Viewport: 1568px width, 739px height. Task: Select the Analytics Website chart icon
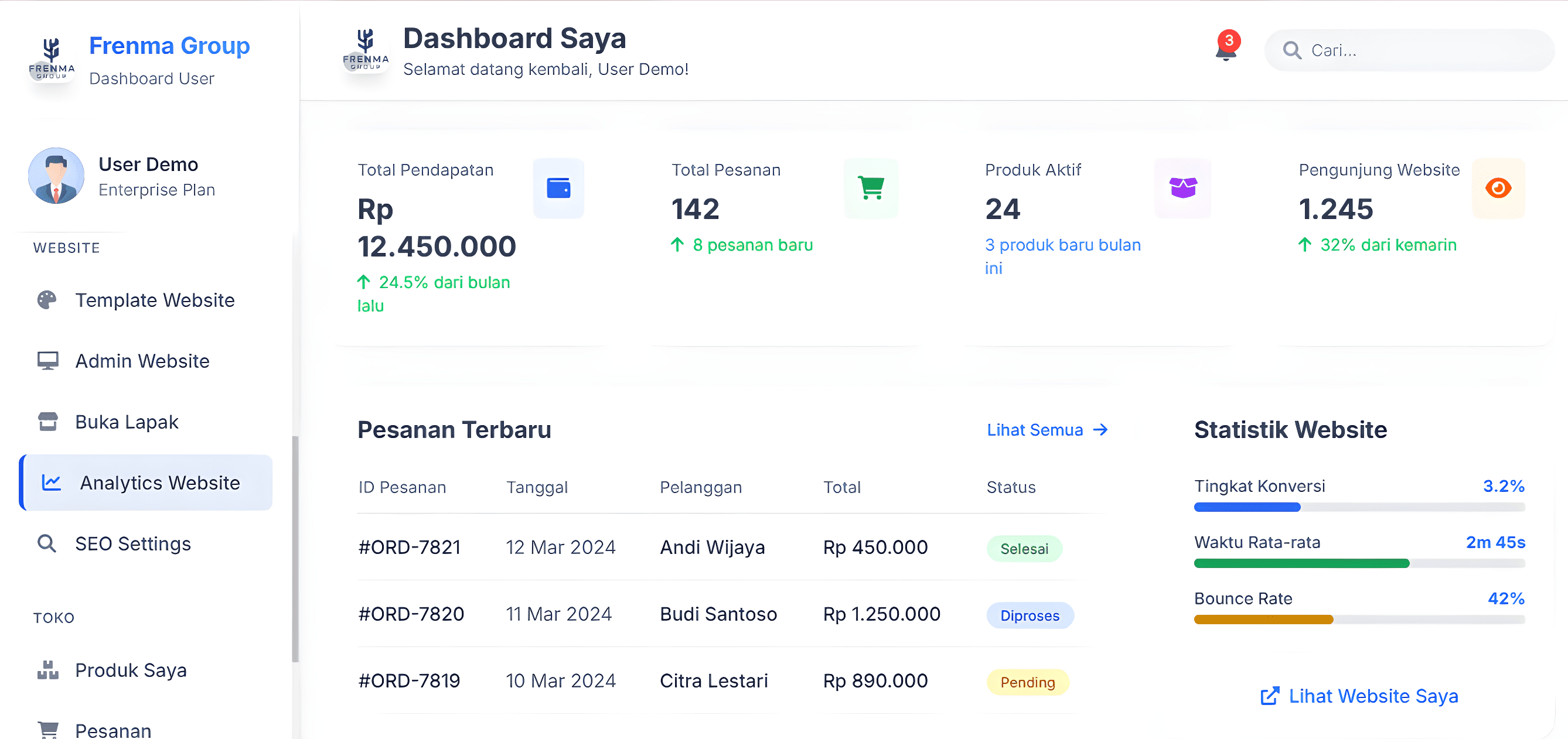52,482
